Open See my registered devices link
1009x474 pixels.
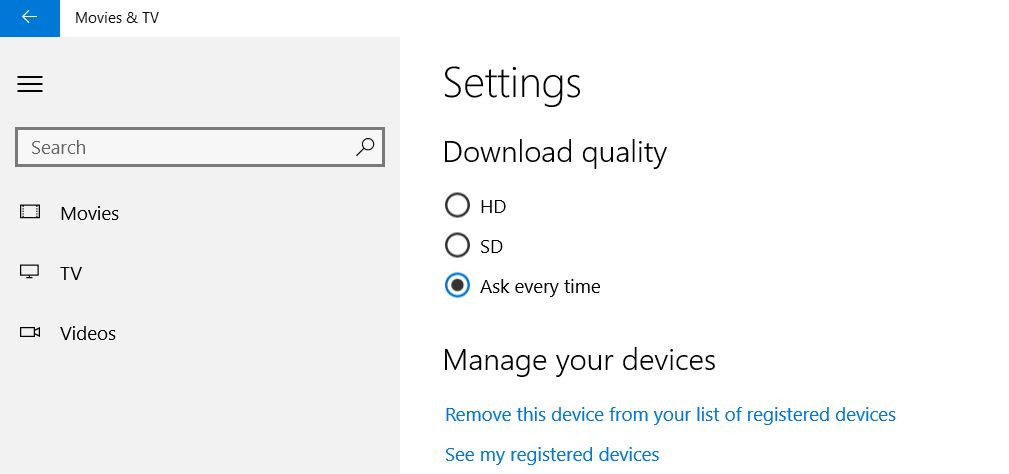552,455
